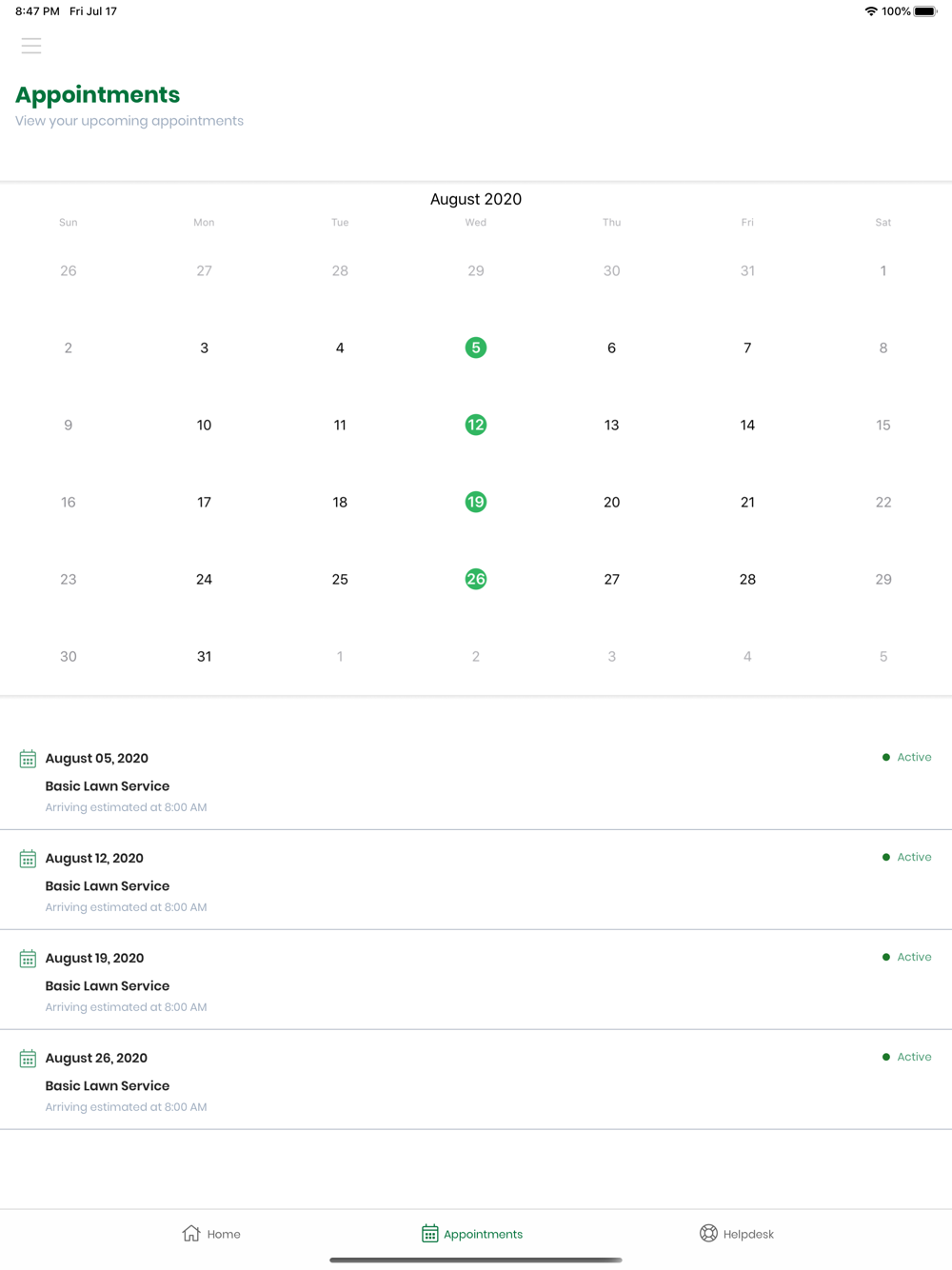Click calendar icon beside August 12, 2020
The height and width of the screenshot is (1270, 952).
28,859
